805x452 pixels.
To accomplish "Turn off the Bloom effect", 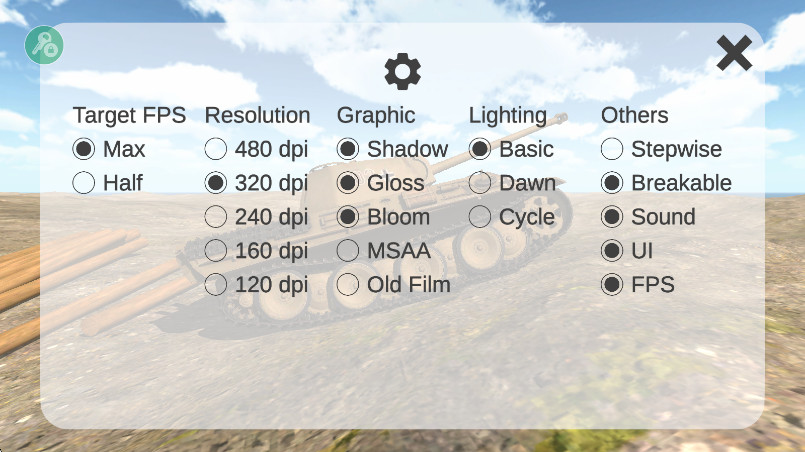I will (x=348, y=217).
